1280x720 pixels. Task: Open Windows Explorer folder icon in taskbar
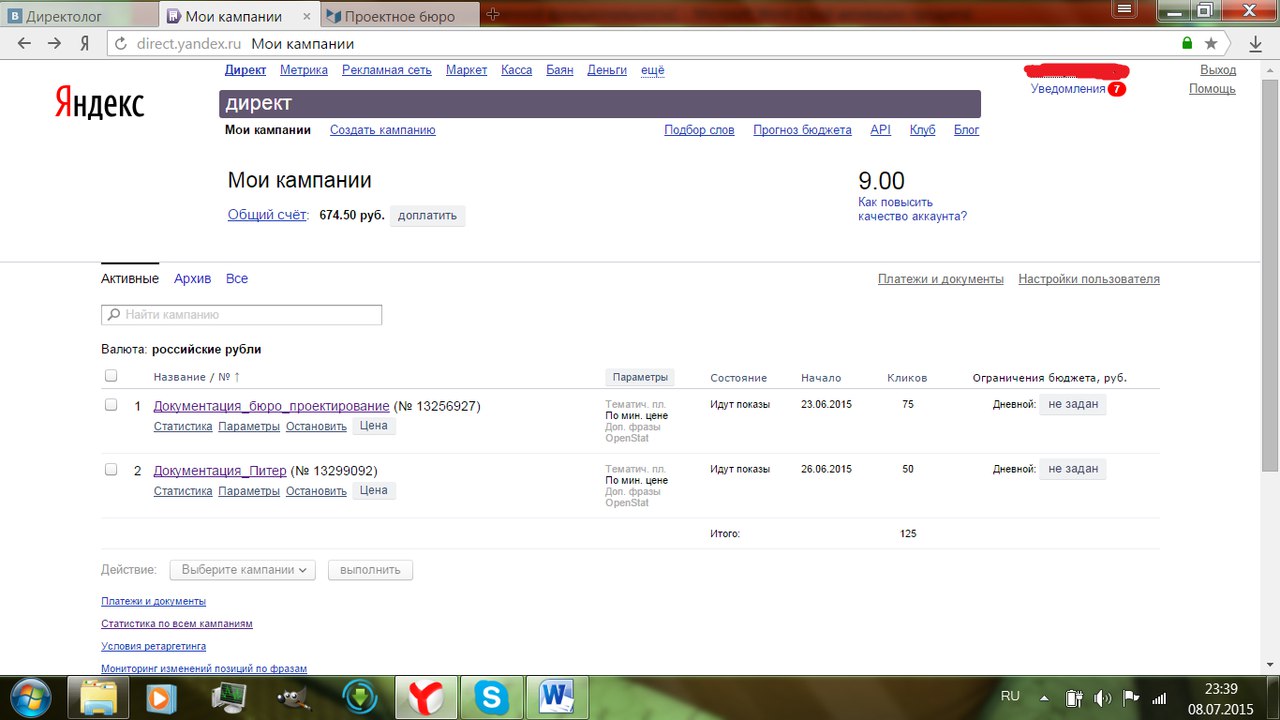(99, 697)
